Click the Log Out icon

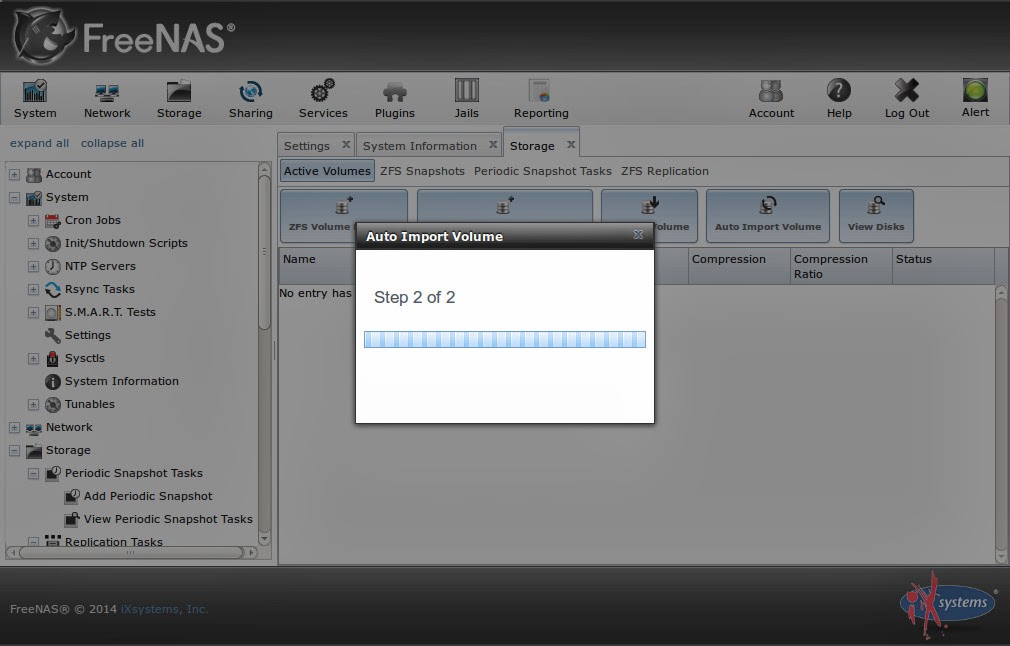906,91
